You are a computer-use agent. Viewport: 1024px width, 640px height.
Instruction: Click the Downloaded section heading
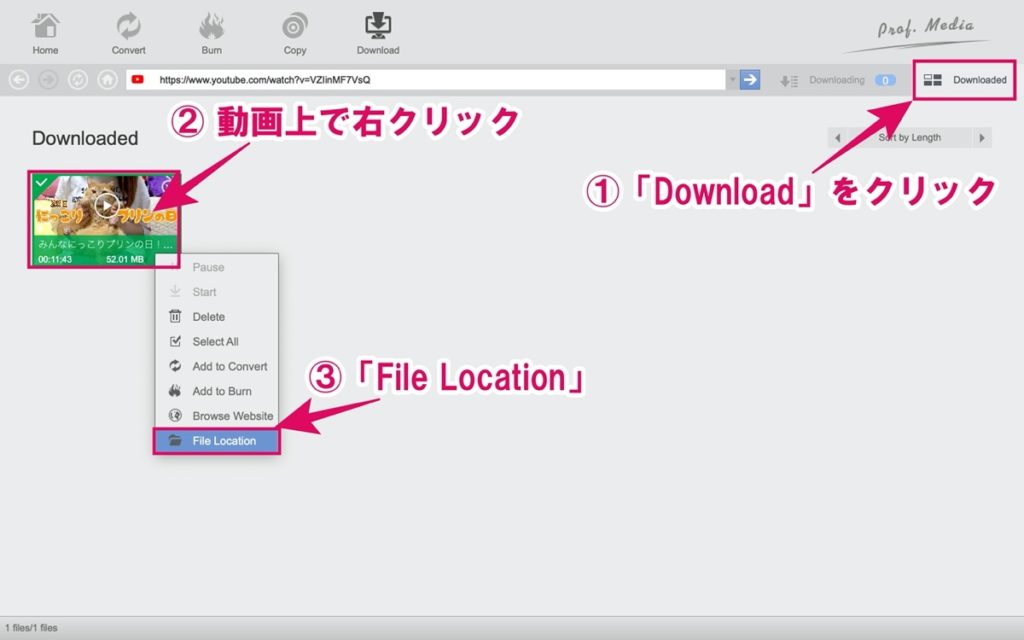(x=85, y=138)
